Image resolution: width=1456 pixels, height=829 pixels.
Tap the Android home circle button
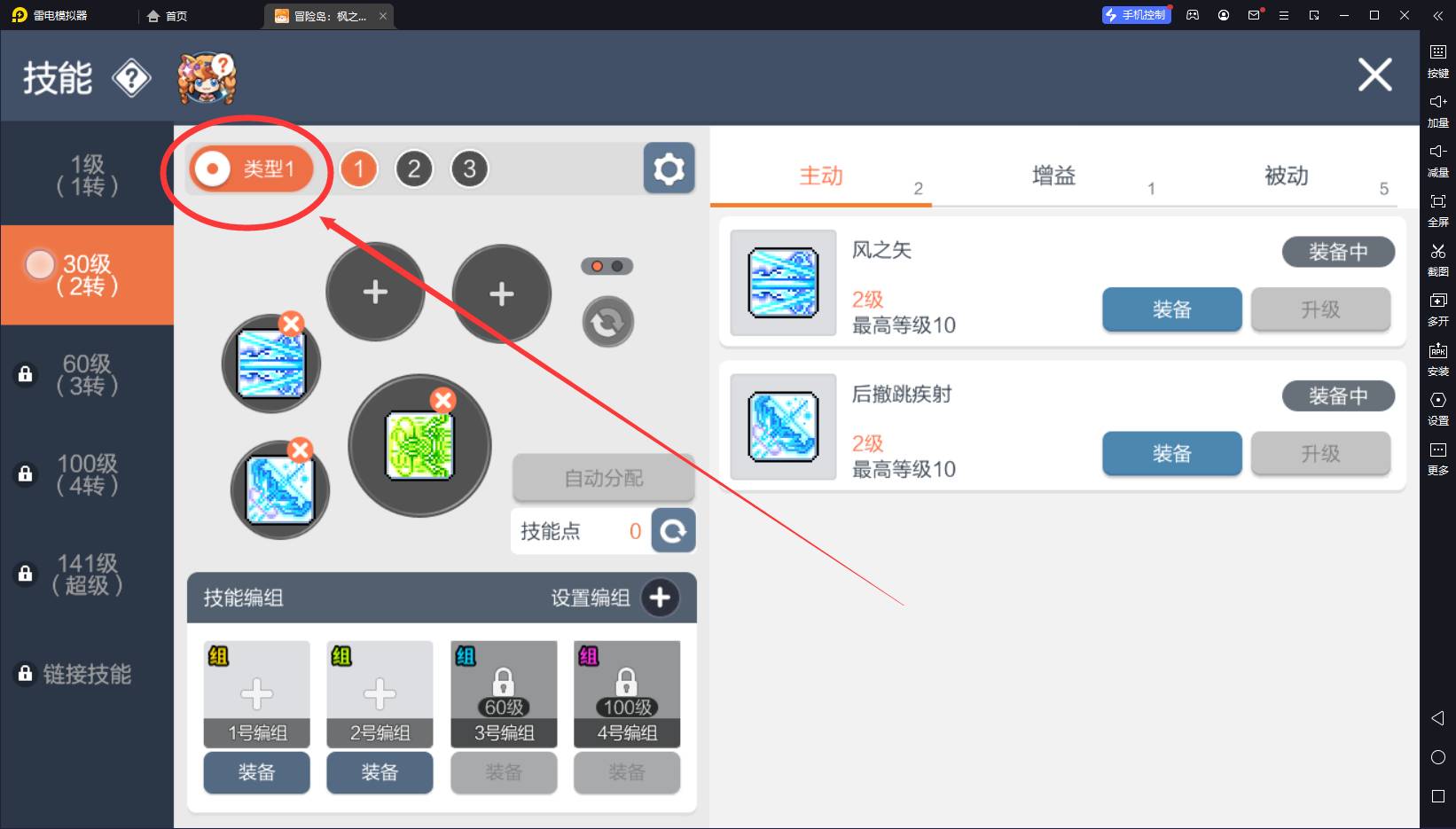pyautogui.click(x=1438, y=757)
